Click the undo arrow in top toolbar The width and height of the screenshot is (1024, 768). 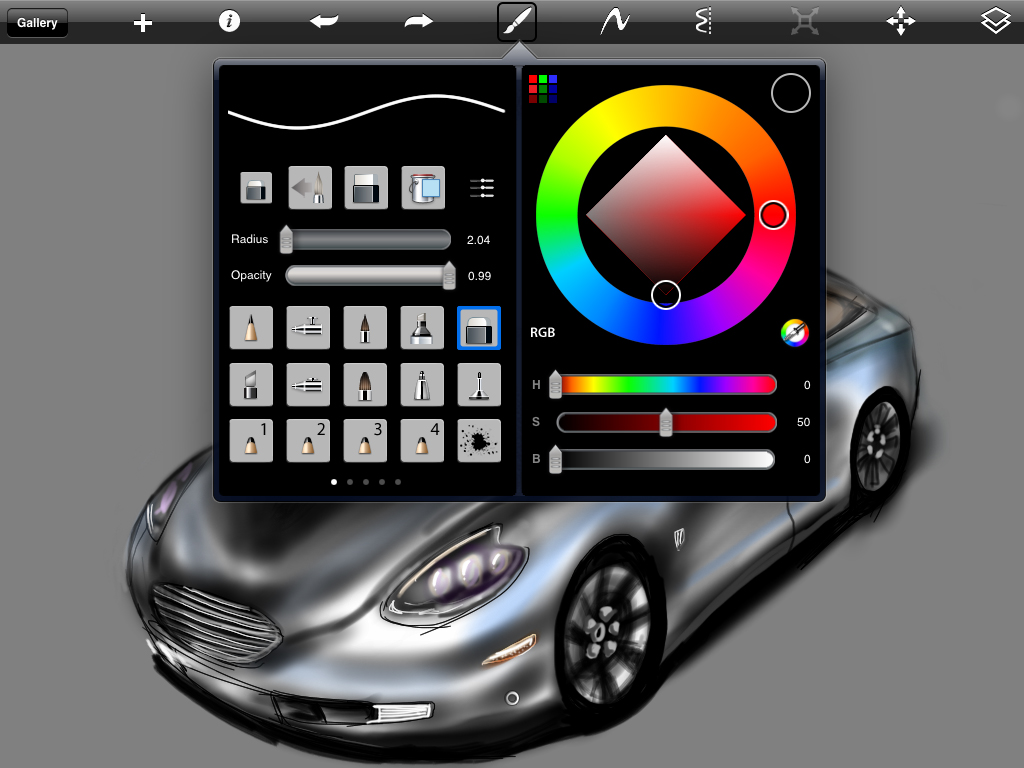coord(324,21)
